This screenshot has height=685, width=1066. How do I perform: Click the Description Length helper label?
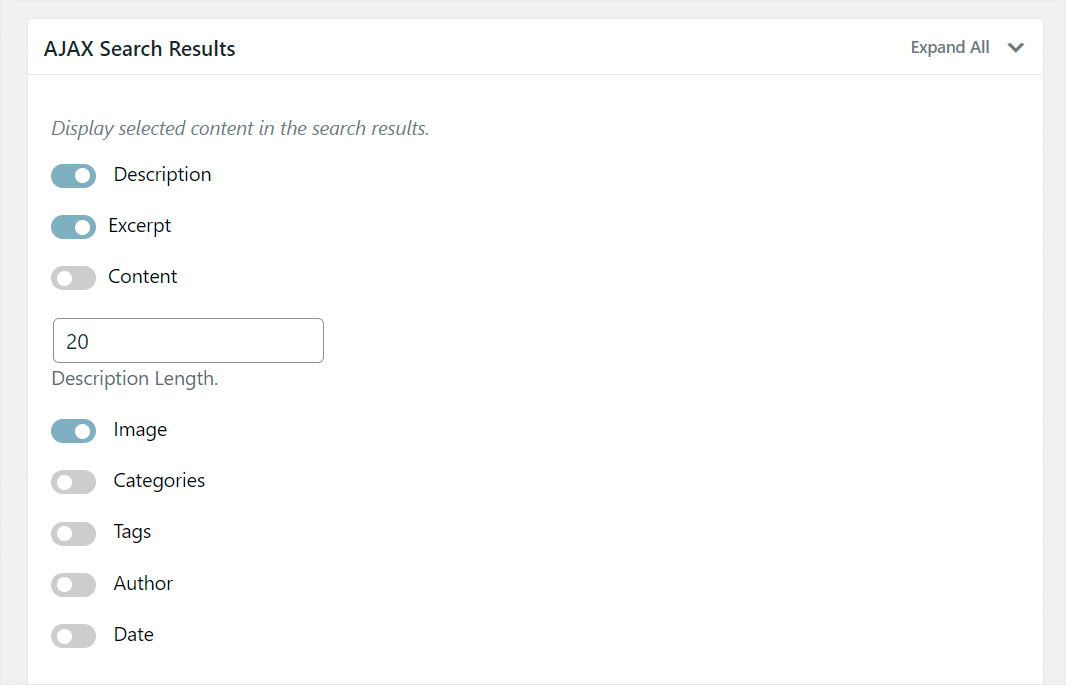(x=134, y=378)
